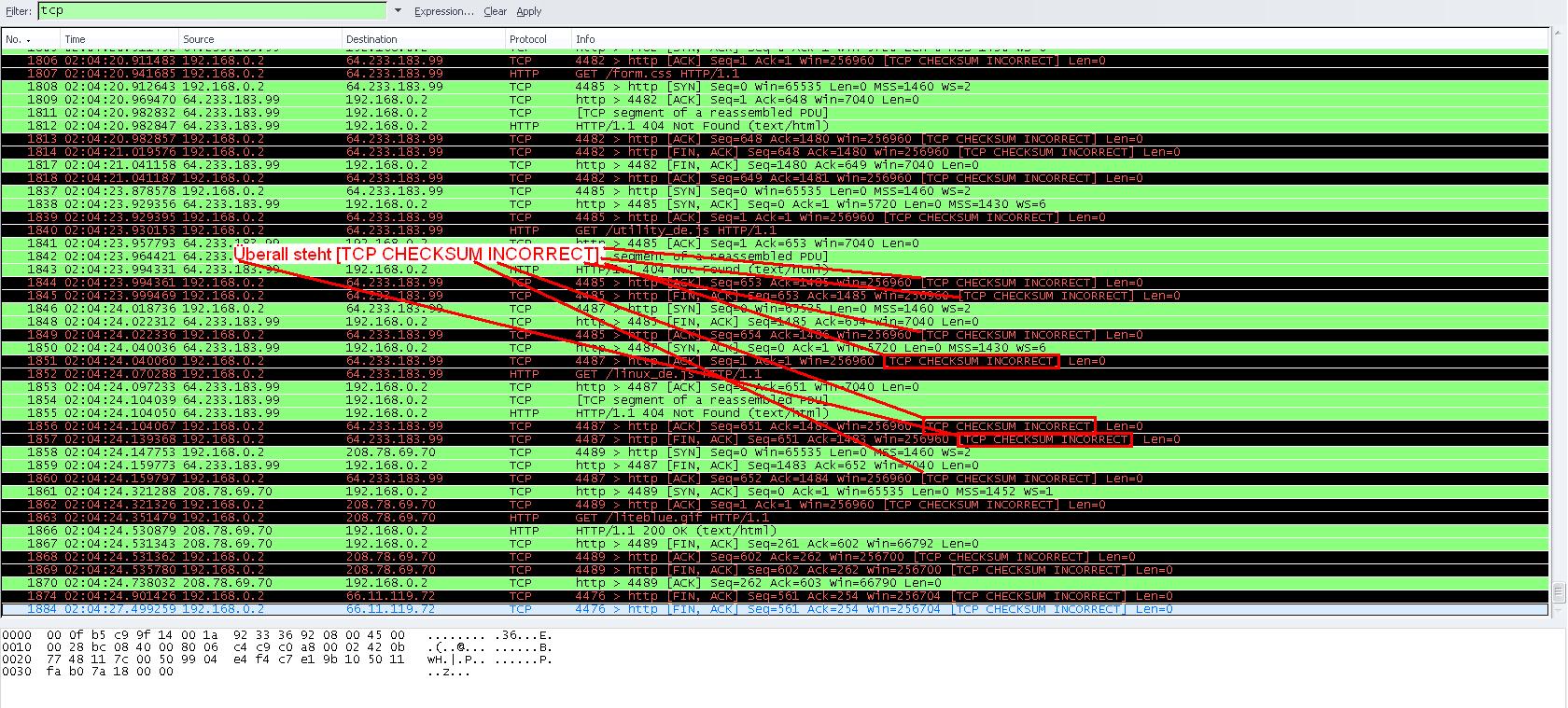The width and height of the screenshot is (1568, 708).
Task: Open the filter history dropdown arrow
Action: (x=399, y=11)
